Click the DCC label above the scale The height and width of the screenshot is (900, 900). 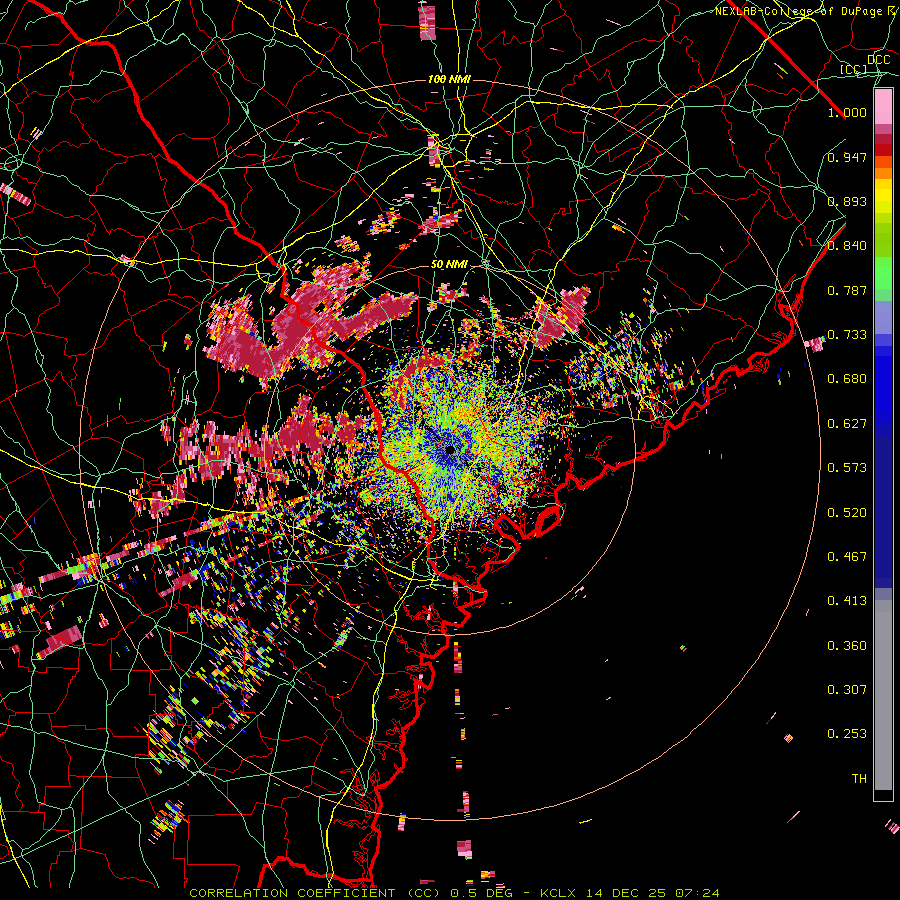pyautogui.click(x=879, y=60)
